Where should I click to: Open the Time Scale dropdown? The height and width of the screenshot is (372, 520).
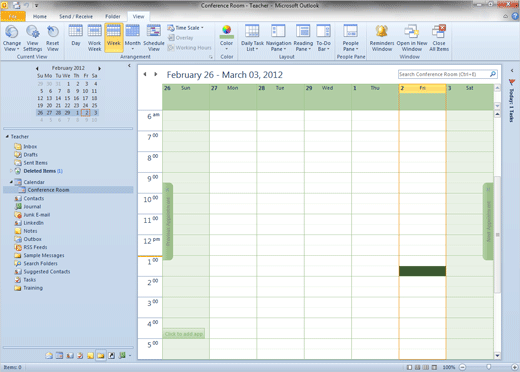pyautogui.click(x=186, y=28)
